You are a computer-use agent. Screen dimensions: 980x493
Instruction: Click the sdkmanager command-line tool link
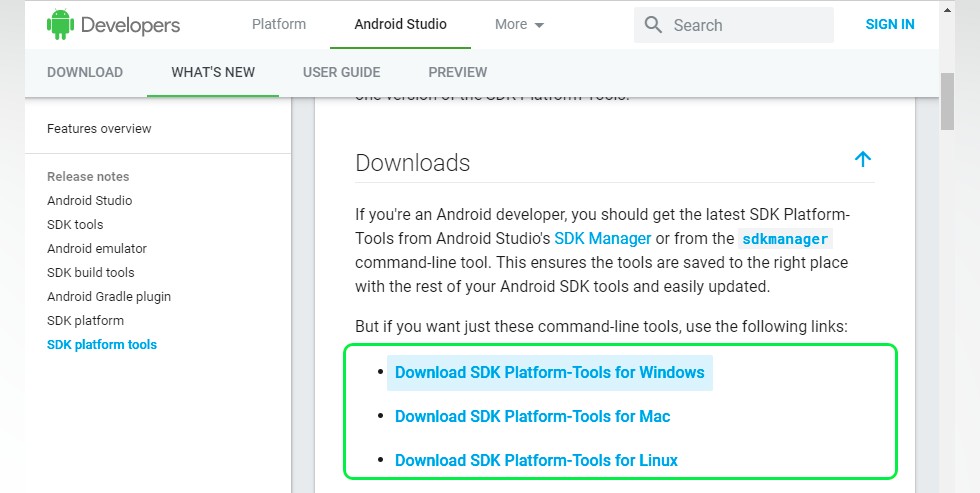[786, 239]
